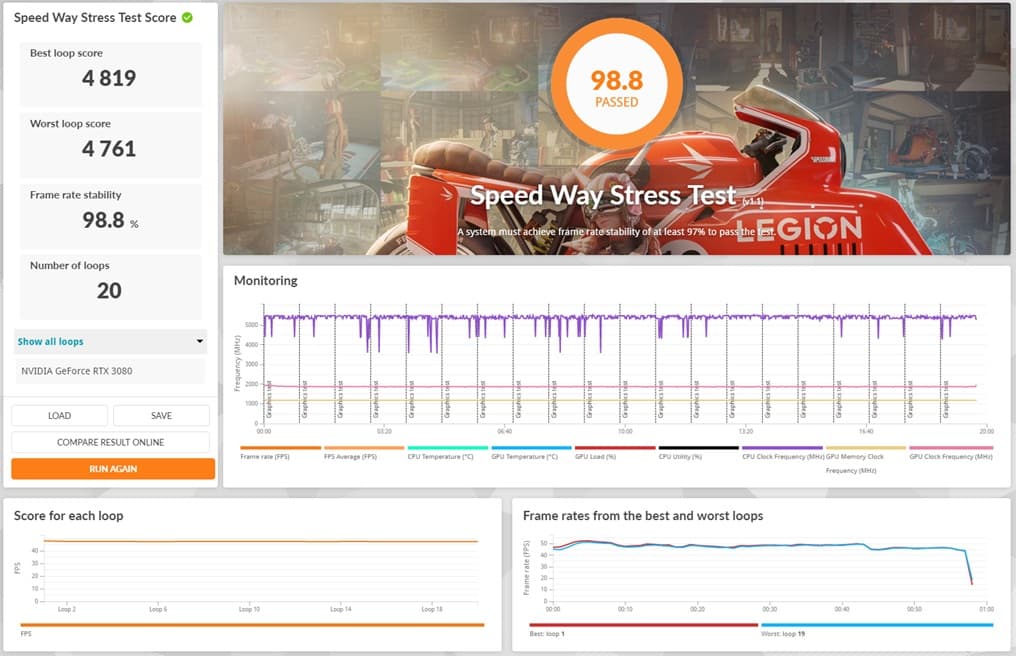Toggle the FPS Average legend swatch
The width and height of the screenshot is (1016, 656).
coord(364,447)
